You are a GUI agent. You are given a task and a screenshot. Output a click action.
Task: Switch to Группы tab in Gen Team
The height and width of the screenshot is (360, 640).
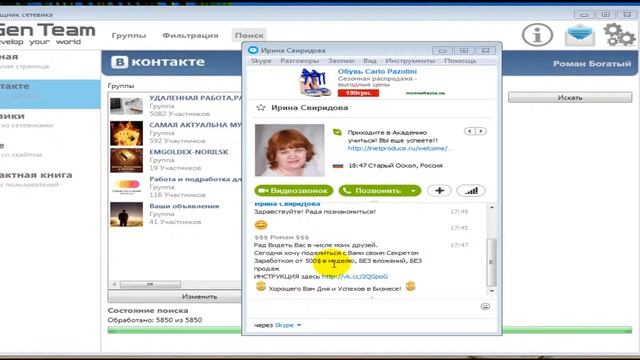tap(129, 36)
